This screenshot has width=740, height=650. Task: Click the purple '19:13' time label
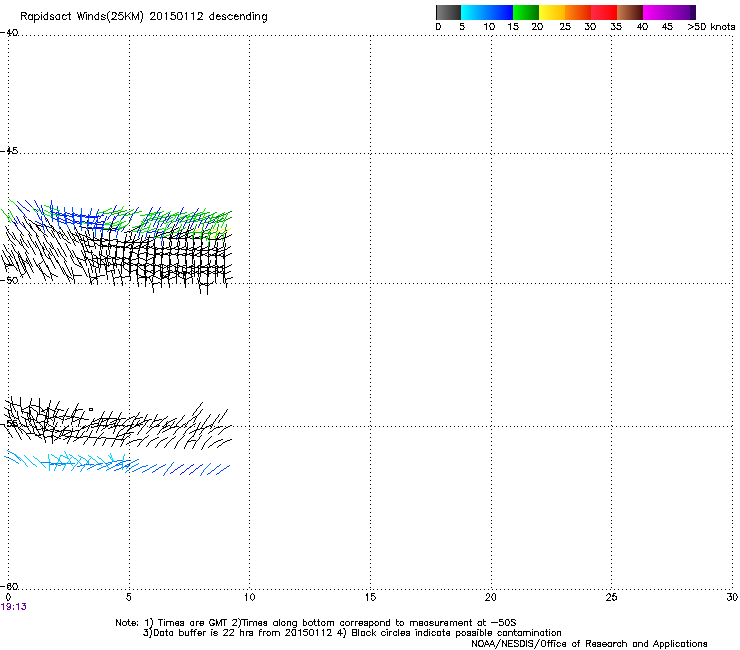coord(14,607)
